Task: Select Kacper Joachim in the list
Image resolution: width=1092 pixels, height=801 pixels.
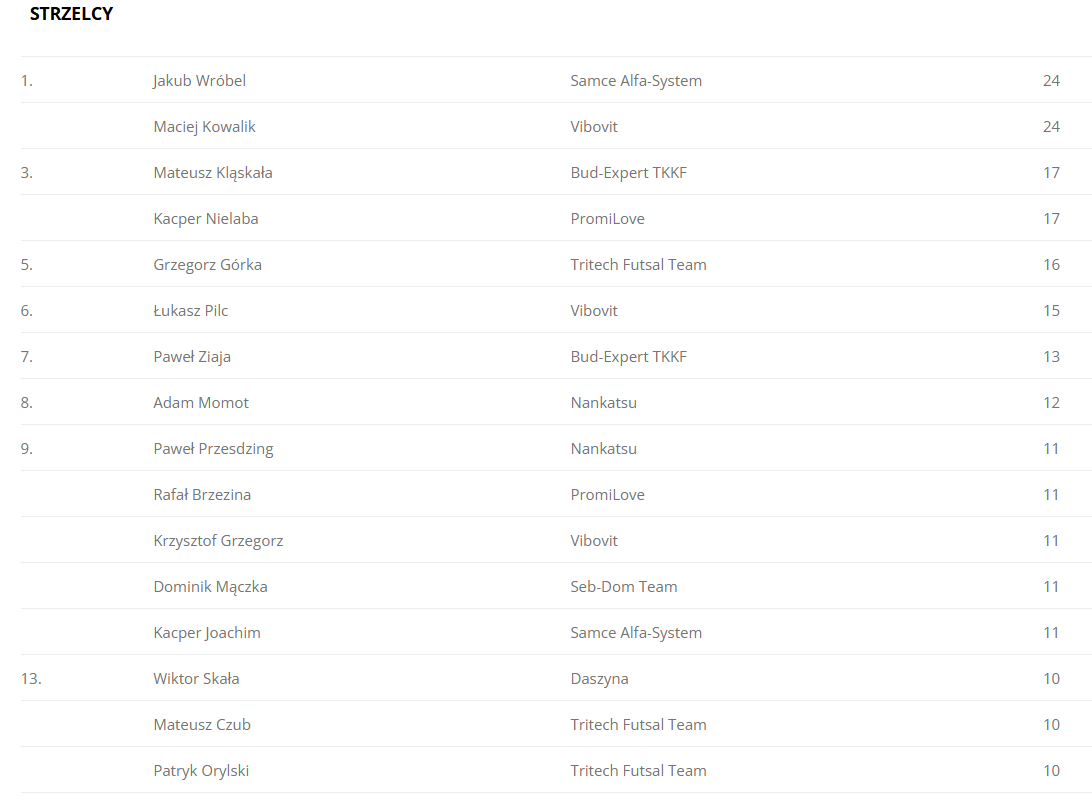Action: tap(206, 633)
